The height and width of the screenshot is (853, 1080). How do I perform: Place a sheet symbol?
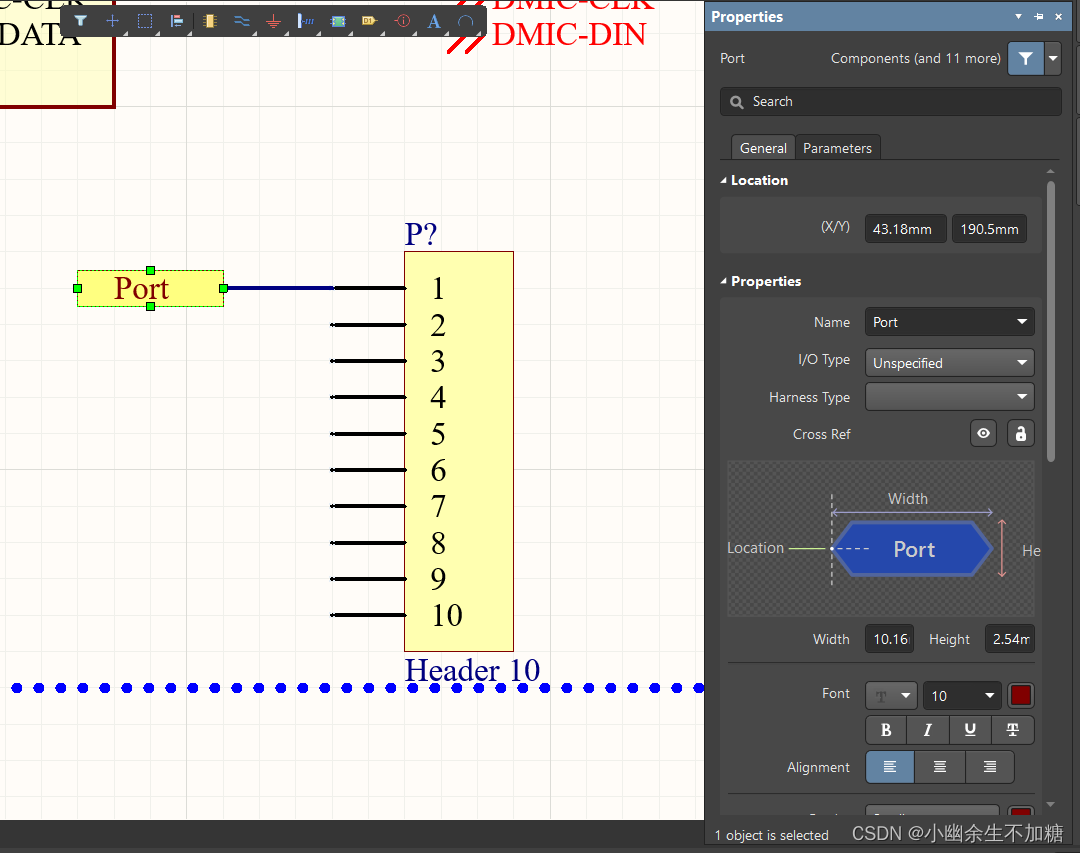pyautogui.click(x=338, y=21)
